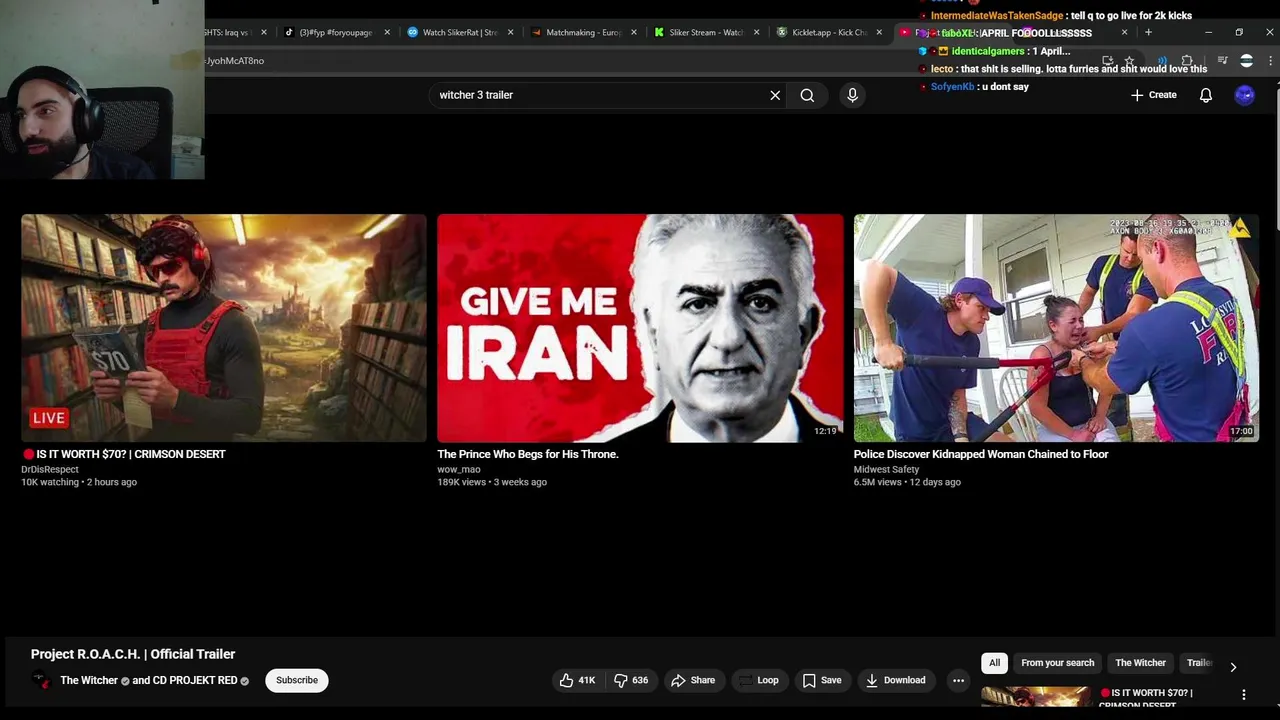Activate voice search microphone

[x=852, y=95]
